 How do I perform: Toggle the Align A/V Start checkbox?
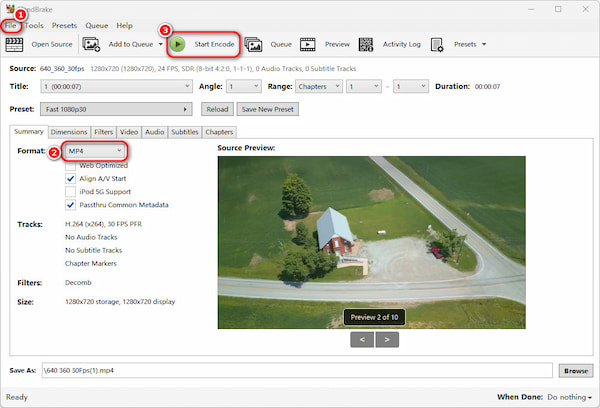[x=71, y=178]
